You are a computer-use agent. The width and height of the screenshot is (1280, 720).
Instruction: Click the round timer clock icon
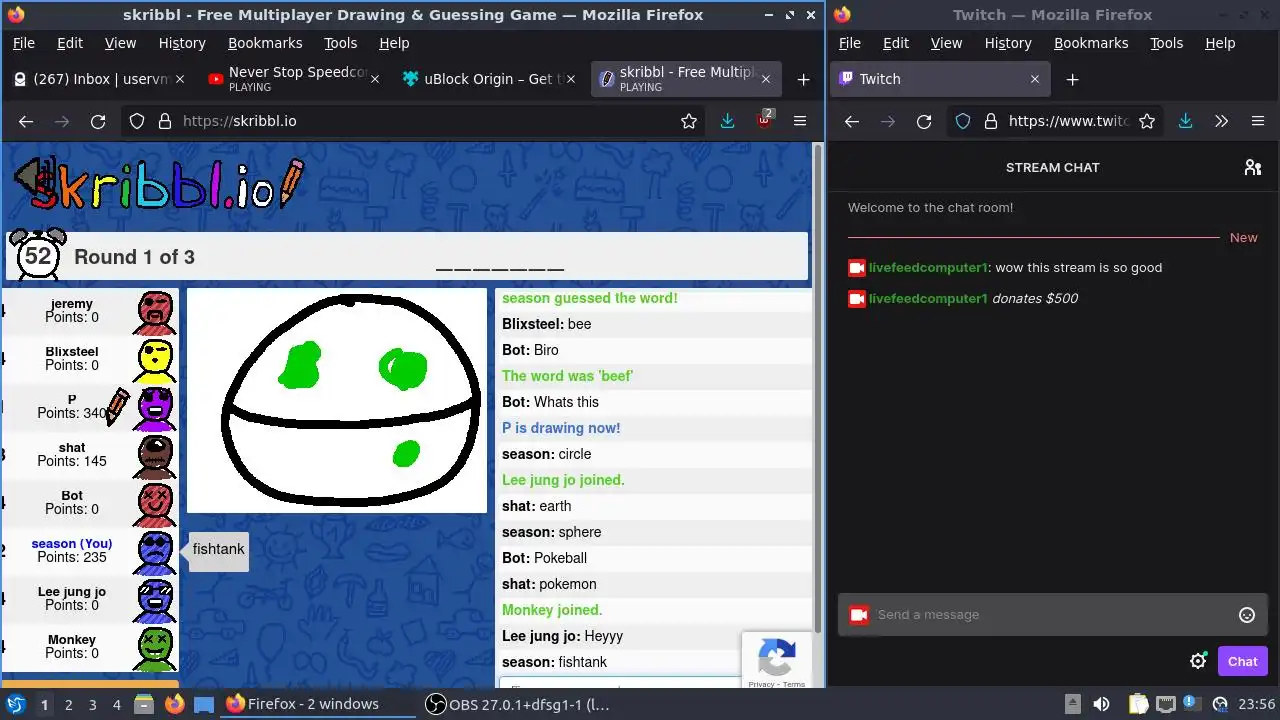[x=38, y=255]
